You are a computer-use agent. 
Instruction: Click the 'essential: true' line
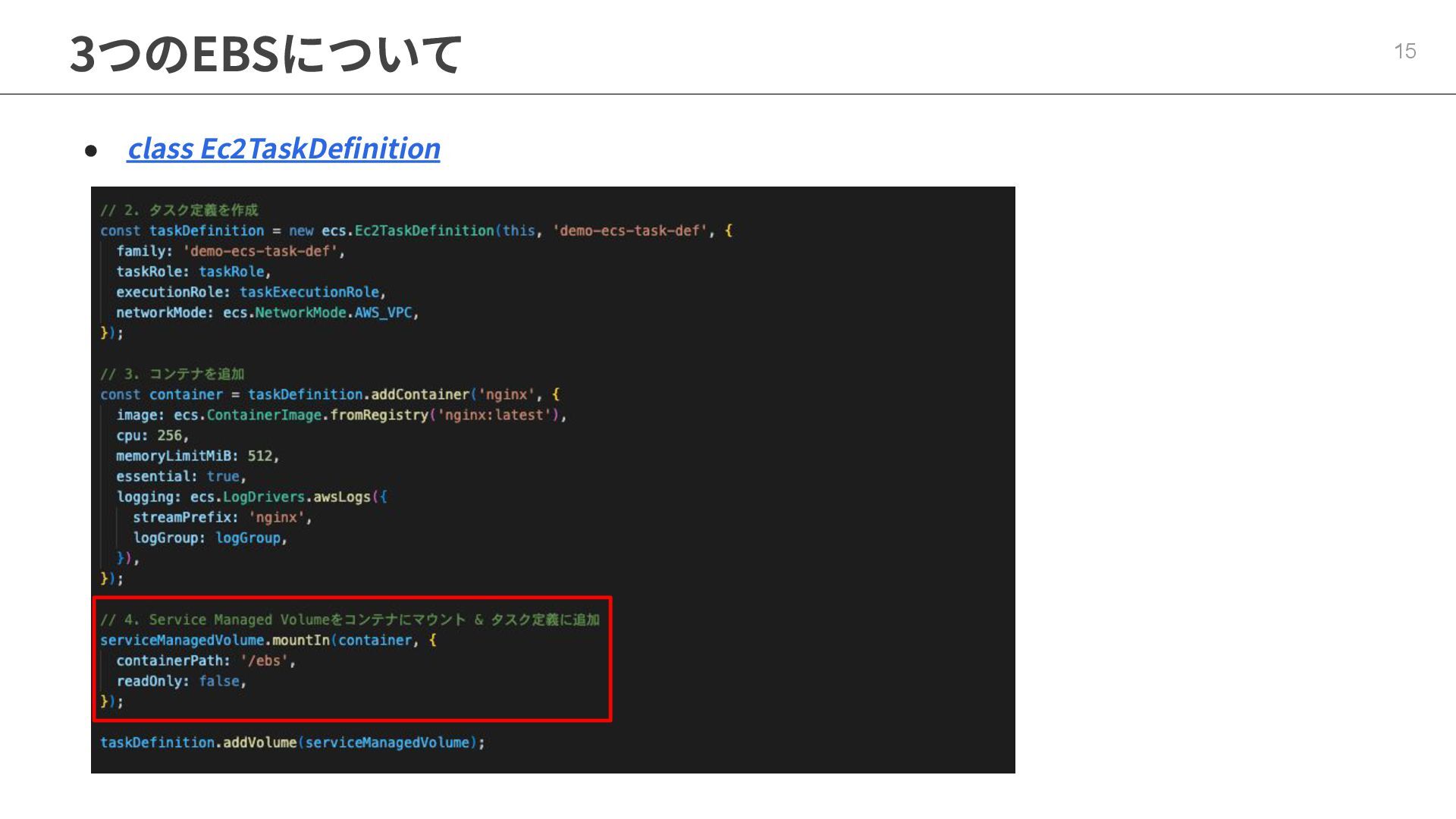tap(180, 476)
